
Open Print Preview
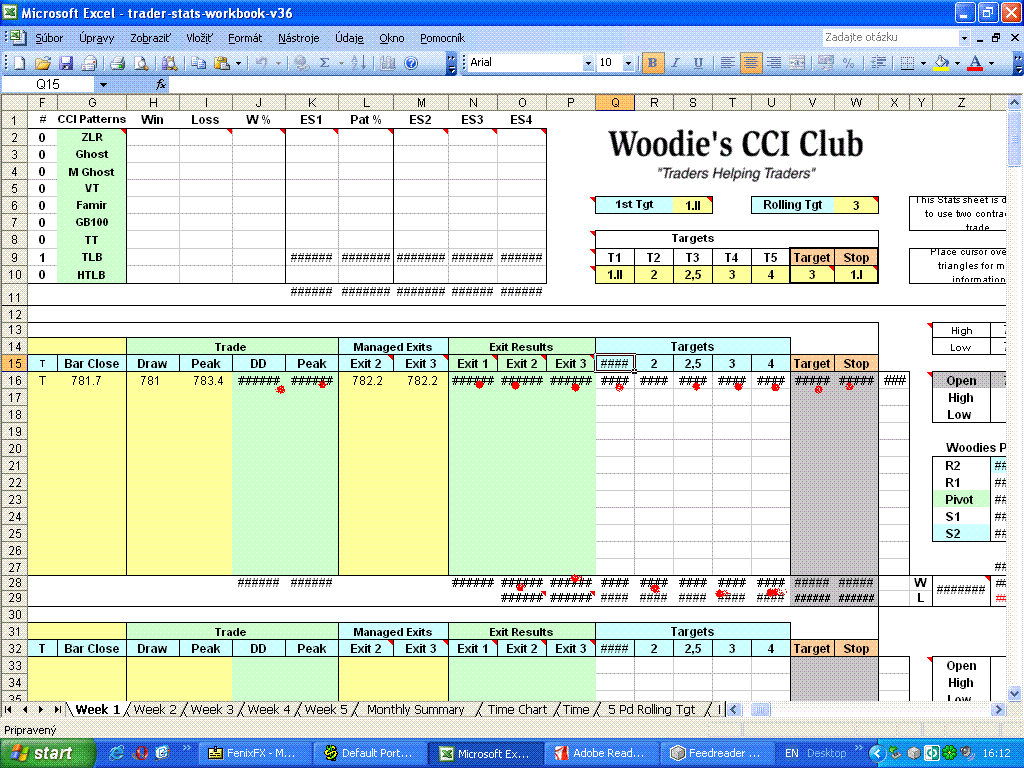point(140,63)
